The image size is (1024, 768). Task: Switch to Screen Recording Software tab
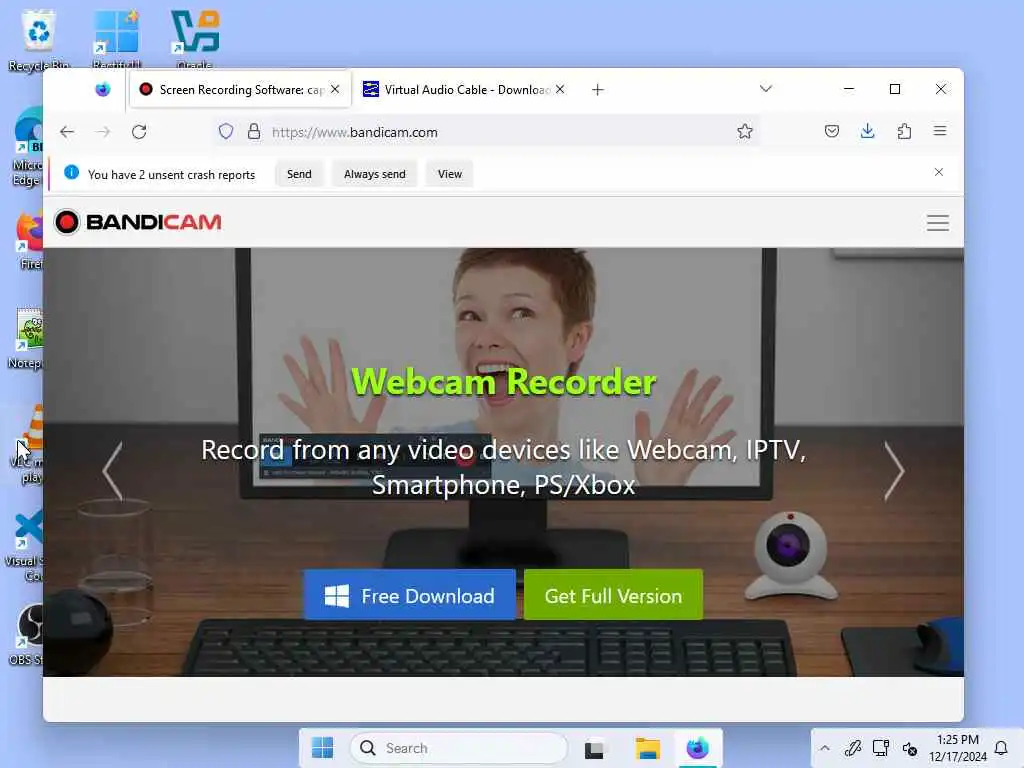pos(240,89)
